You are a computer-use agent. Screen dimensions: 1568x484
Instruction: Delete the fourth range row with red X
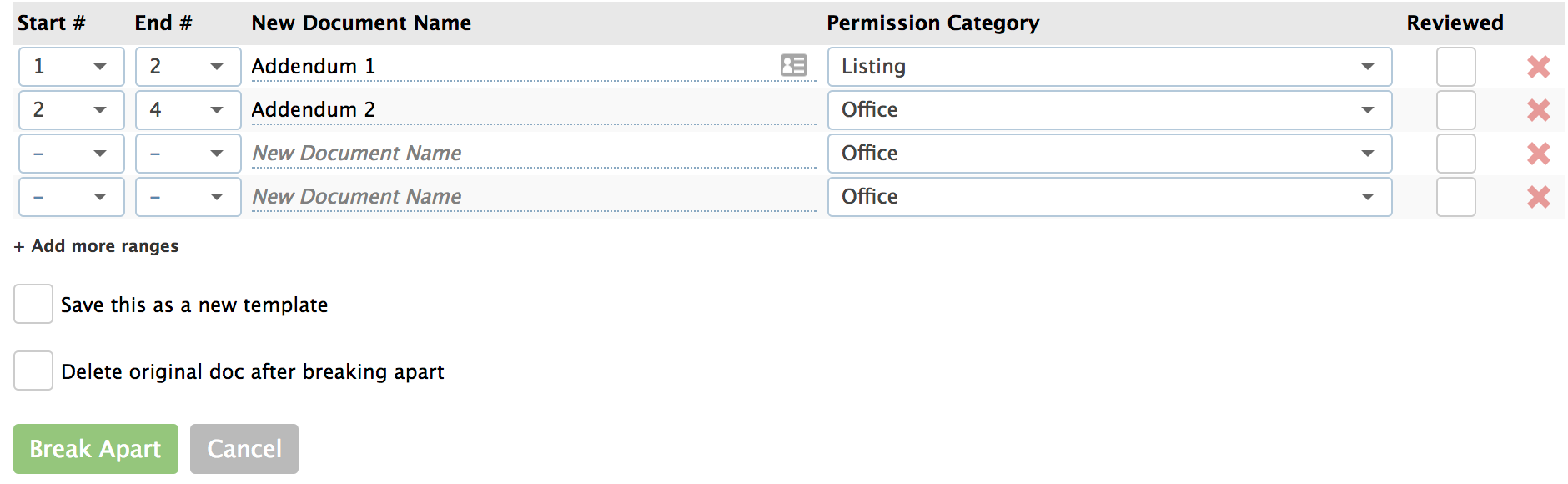pos(1538,197)
